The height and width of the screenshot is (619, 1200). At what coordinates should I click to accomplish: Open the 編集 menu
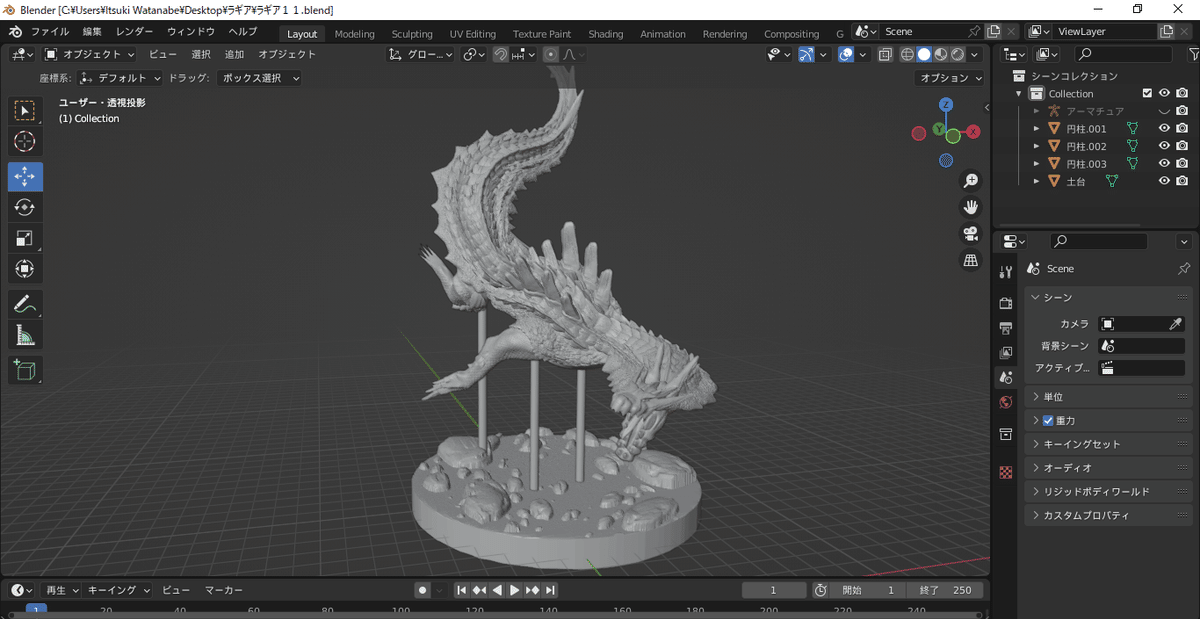point(92,32)
